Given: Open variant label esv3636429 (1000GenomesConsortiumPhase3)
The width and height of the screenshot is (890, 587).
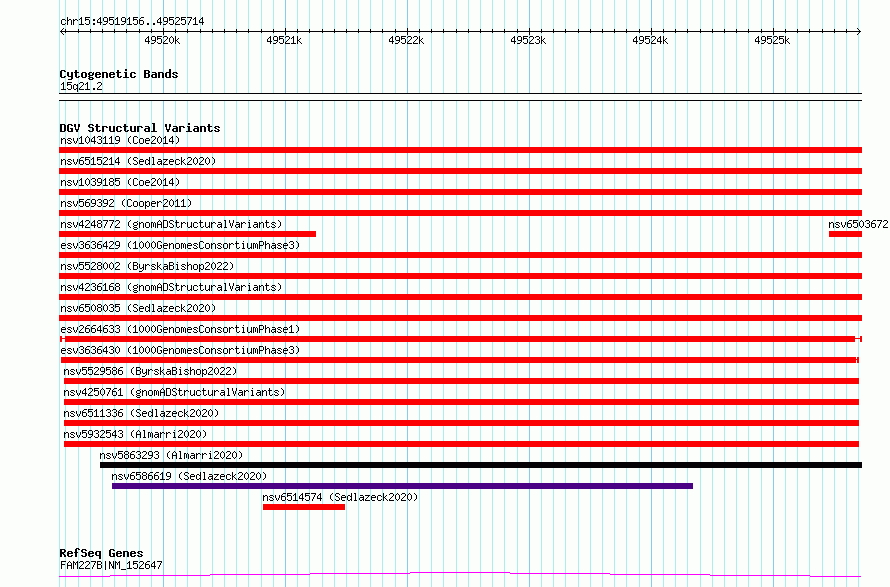Looking at the screenshot, I should coord(180,245).
